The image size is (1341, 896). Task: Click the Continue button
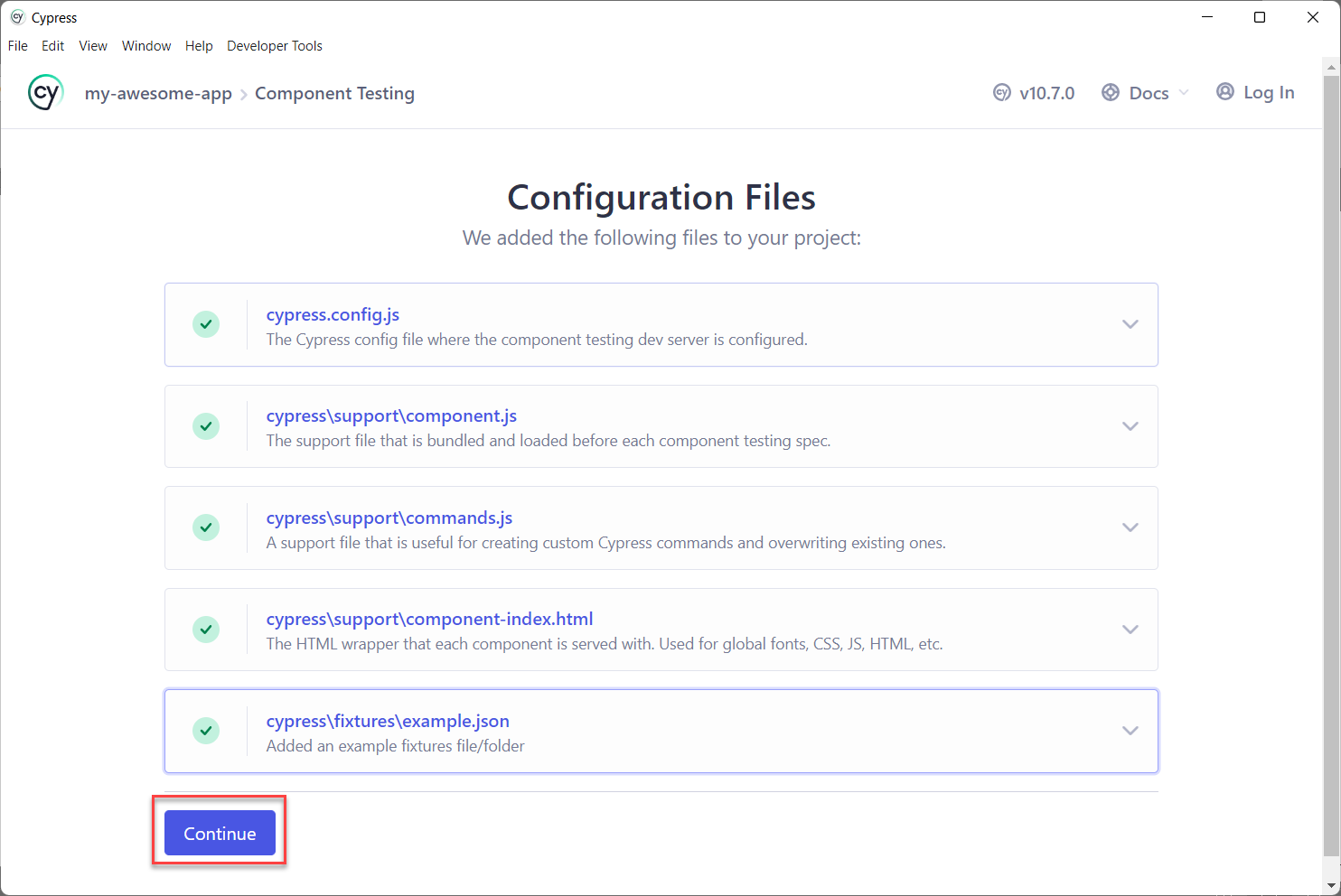click(219, 833)
